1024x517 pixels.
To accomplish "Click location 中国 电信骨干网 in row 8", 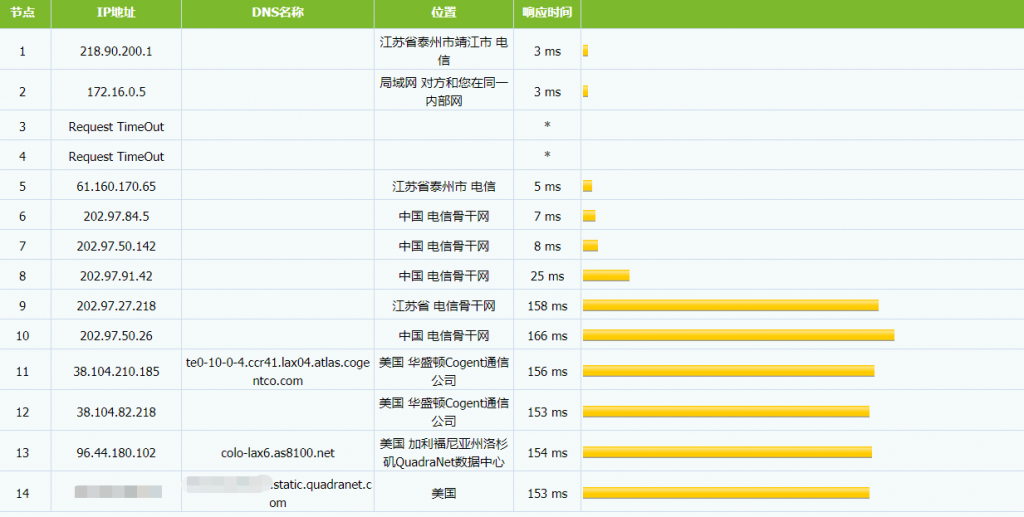I will [x=443, y=276].
